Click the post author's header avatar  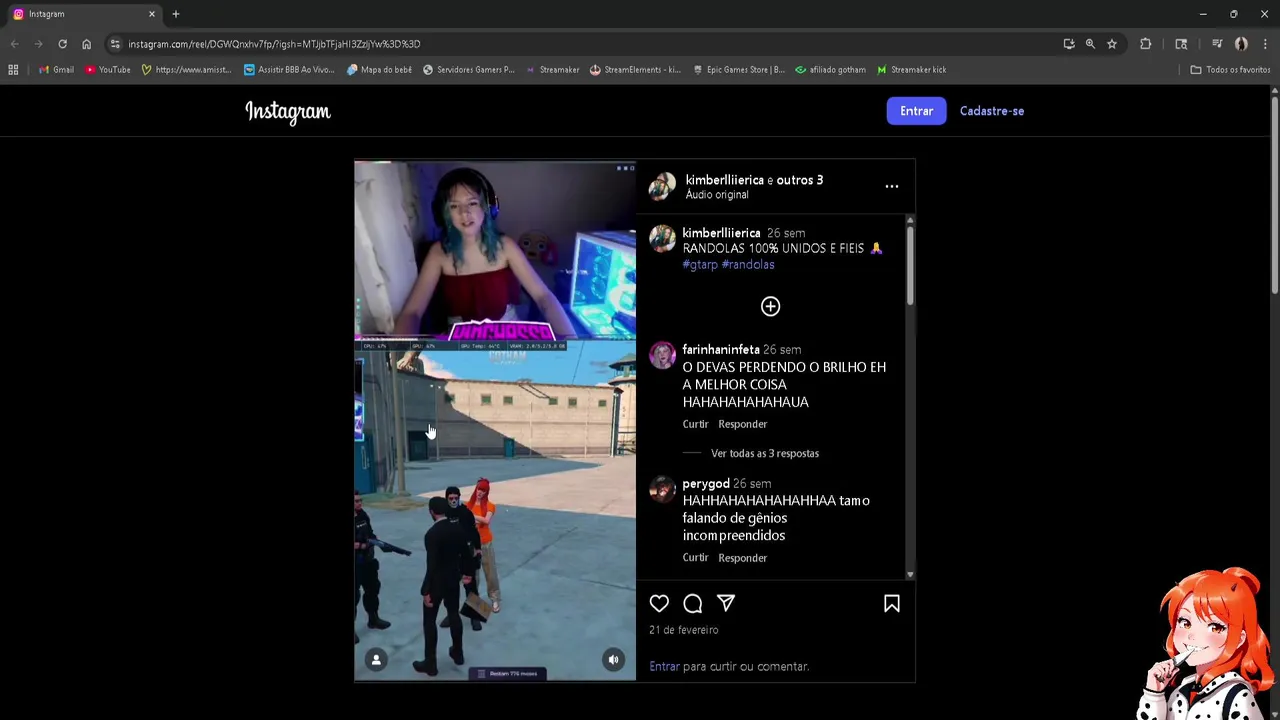click(x=662, y=186)
